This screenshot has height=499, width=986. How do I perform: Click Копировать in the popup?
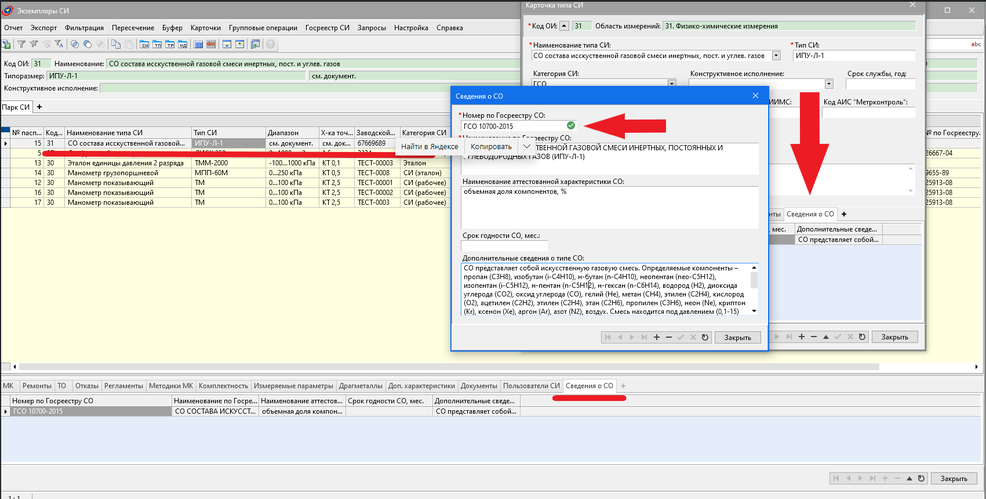tap(491, 146)
